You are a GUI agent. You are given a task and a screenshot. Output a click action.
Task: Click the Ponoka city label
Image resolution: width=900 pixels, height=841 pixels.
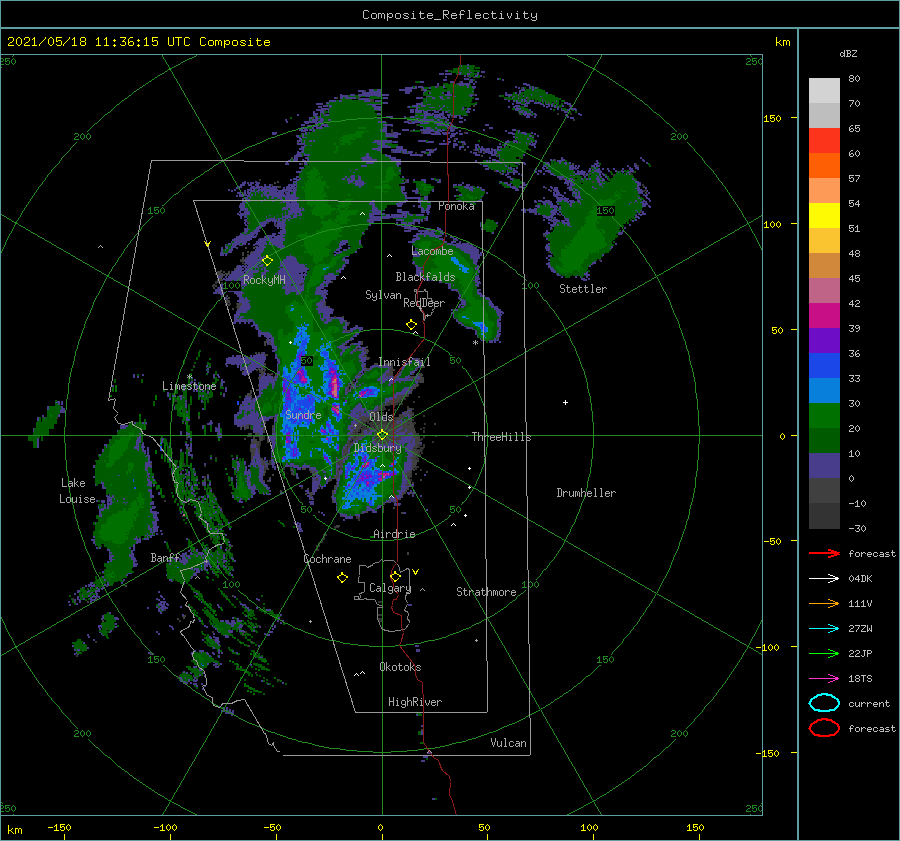point(456,206)
